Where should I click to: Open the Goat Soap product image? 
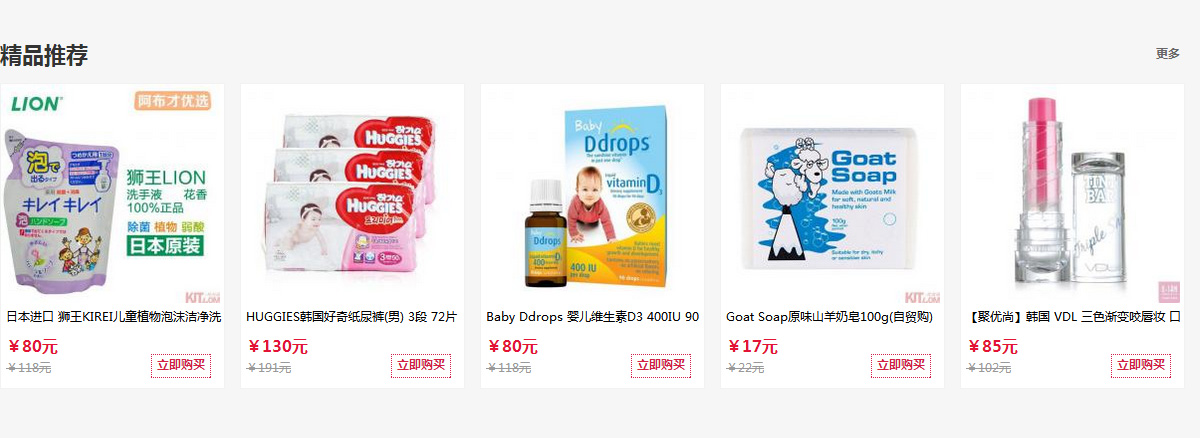pos(832,195)
